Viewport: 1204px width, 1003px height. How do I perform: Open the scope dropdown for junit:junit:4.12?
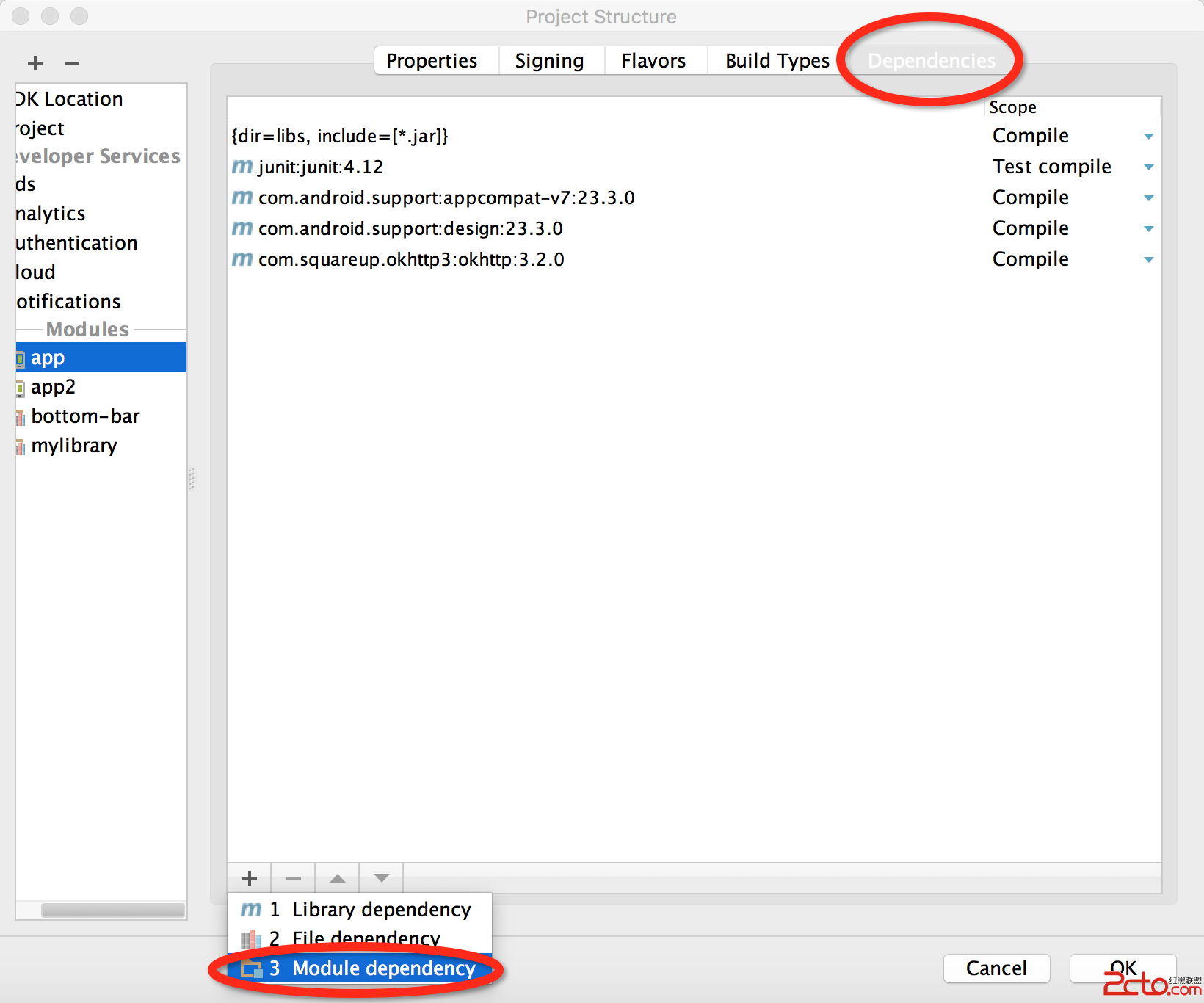point(1149,167)
